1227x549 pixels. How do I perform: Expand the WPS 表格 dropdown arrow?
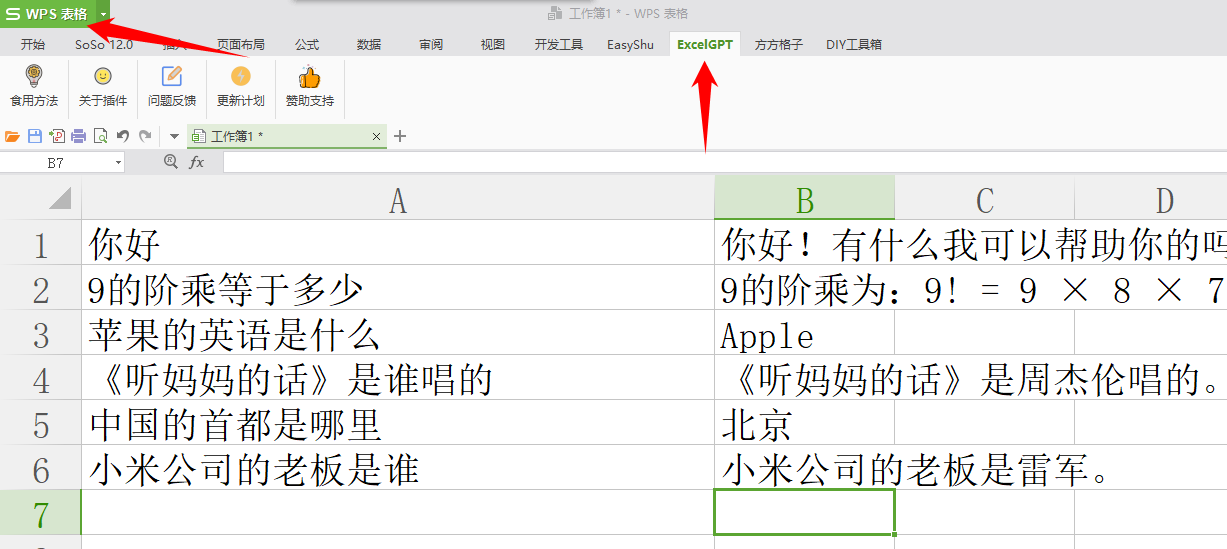click(x=103, y=14)
